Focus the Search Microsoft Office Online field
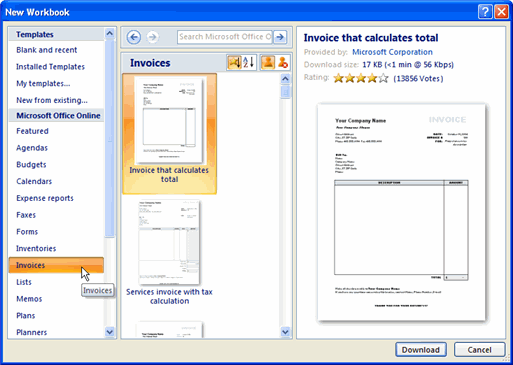 (225, 37)
